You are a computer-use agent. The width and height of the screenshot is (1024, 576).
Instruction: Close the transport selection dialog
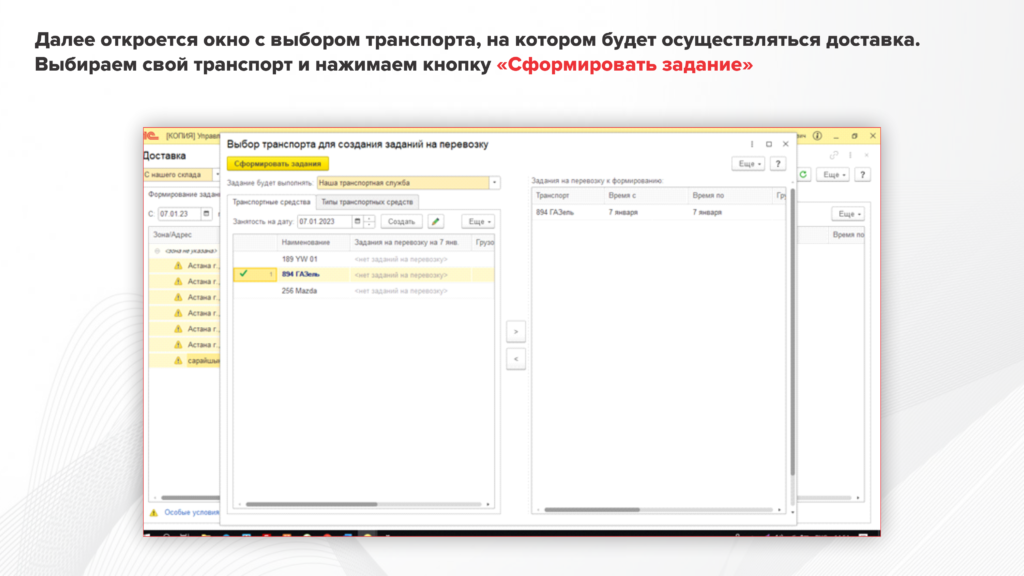(786, 144)
